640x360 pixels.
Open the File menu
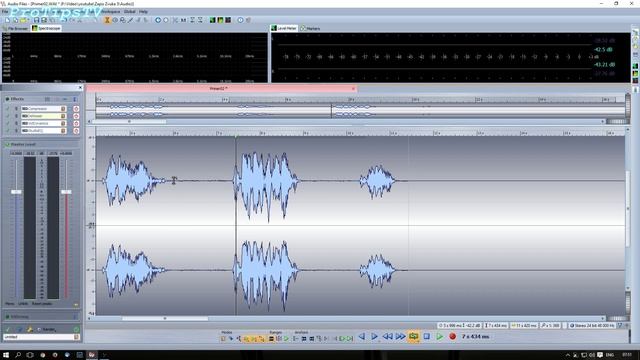[x=5, y=12]
